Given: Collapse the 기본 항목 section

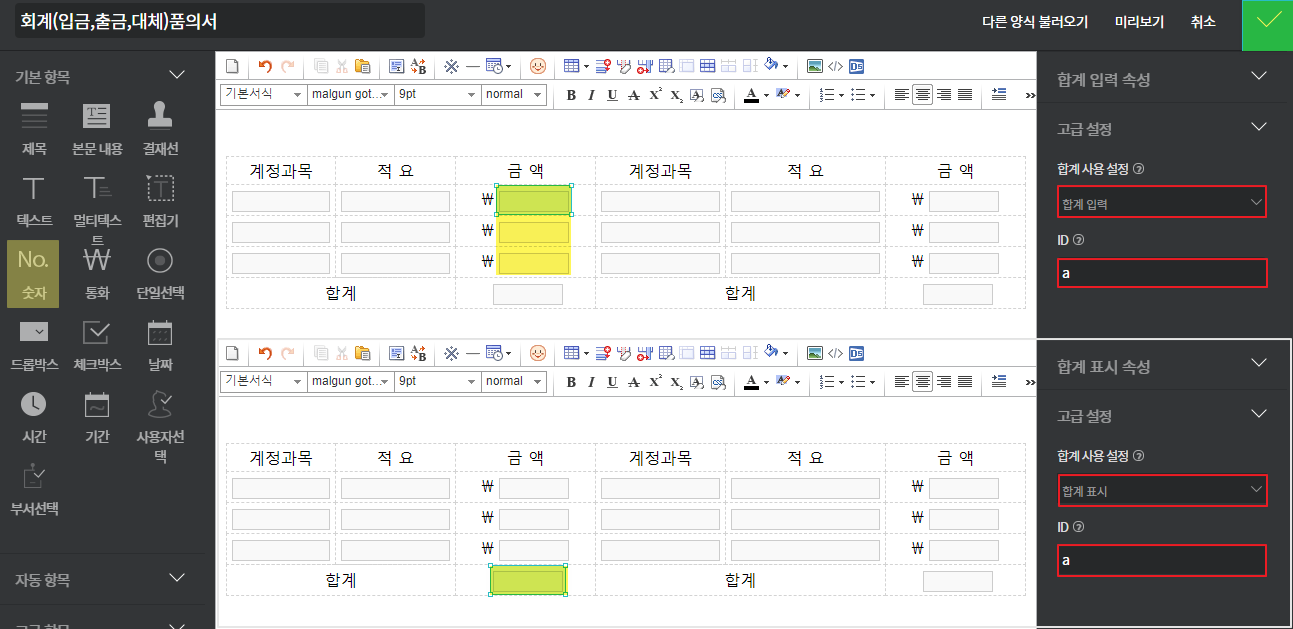Looking at the screenshot, I should [x=177, y=75].
